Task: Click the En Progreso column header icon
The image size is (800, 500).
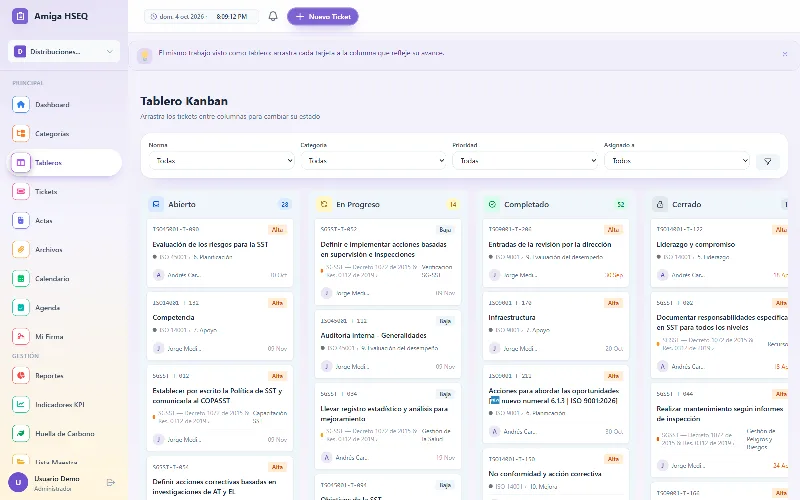Action: (x=324, y=204)
